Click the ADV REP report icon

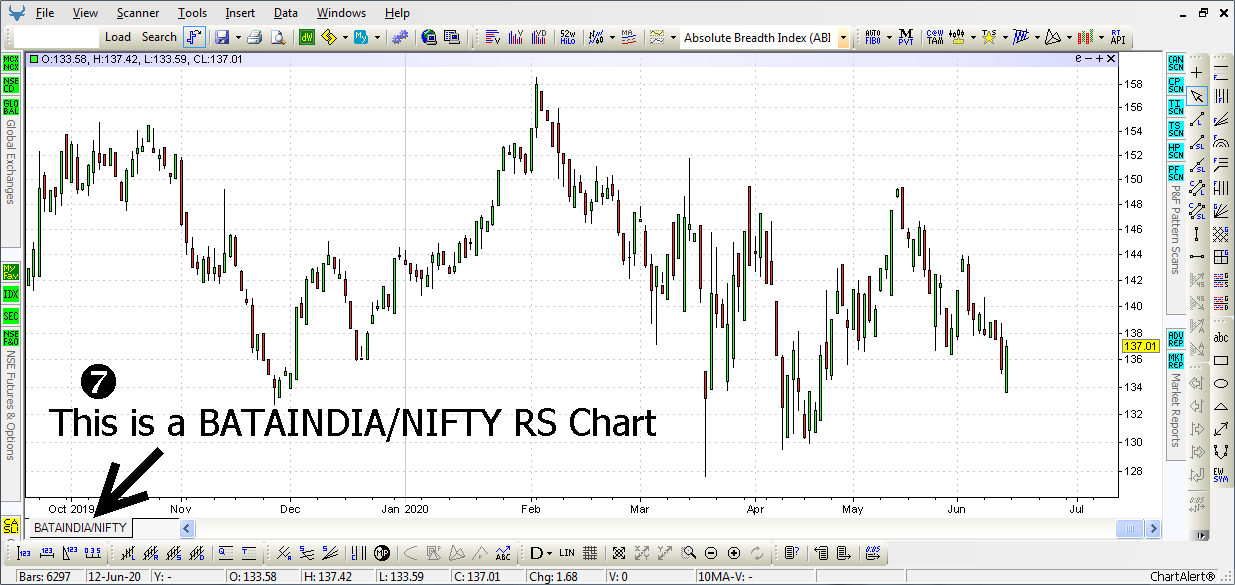1176,339
